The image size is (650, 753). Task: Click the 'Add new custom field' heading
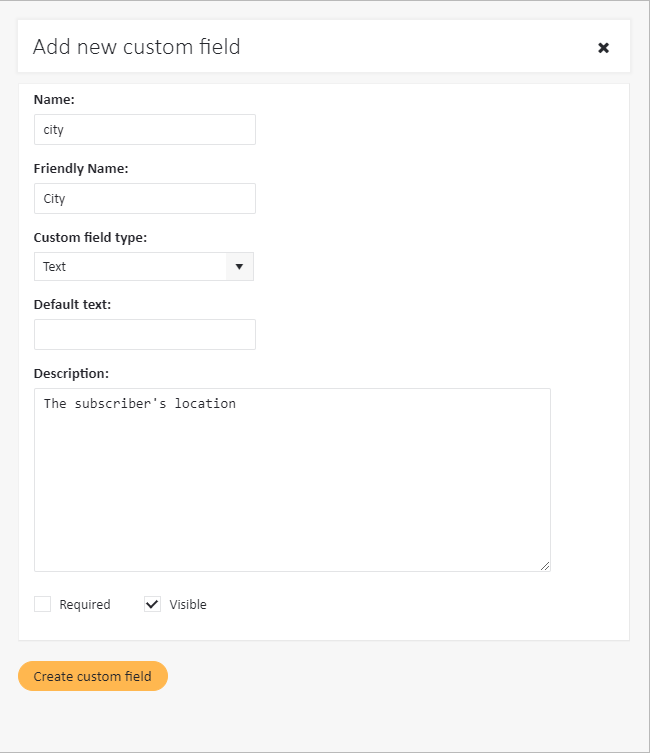tap(137, 47)
